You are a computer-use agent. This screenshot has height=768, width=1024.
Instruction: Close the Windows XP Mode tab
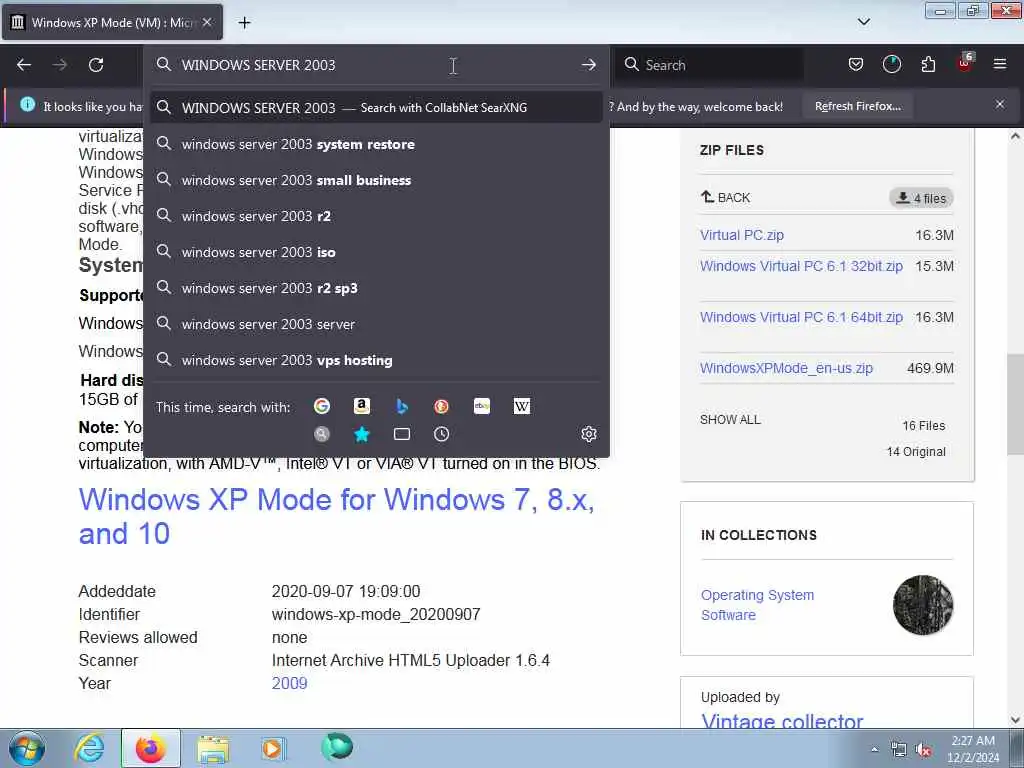(206, 22)
